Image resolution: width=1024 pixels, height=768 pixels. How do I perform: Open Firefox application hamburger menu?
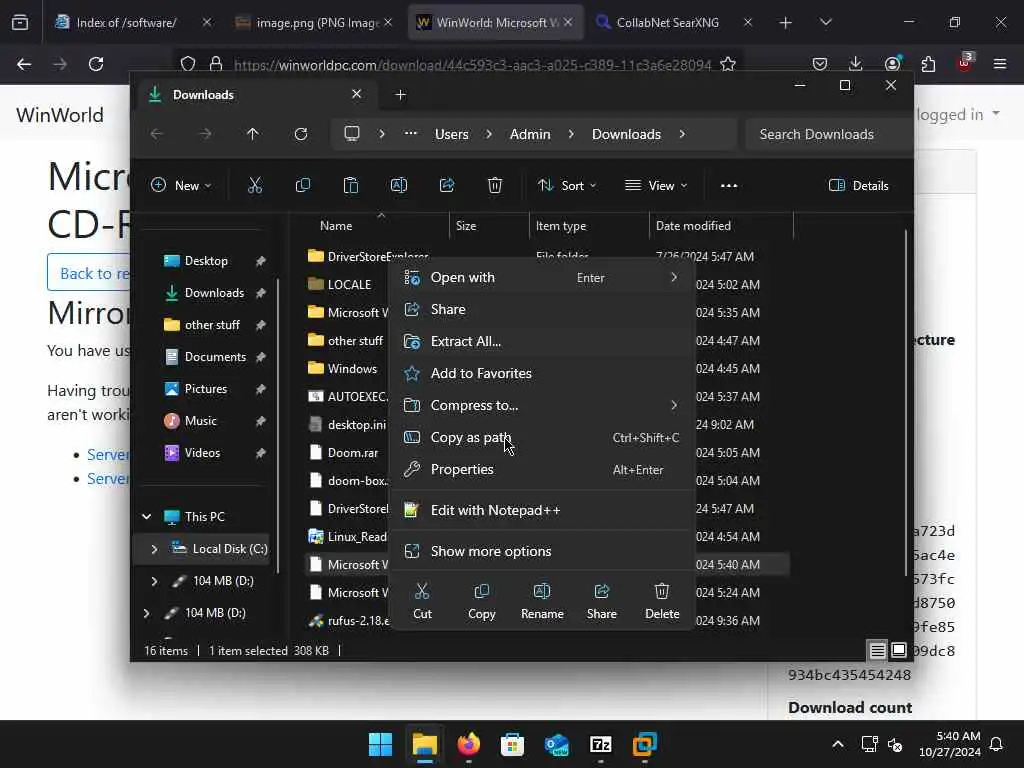click(x=1000, y=64)
